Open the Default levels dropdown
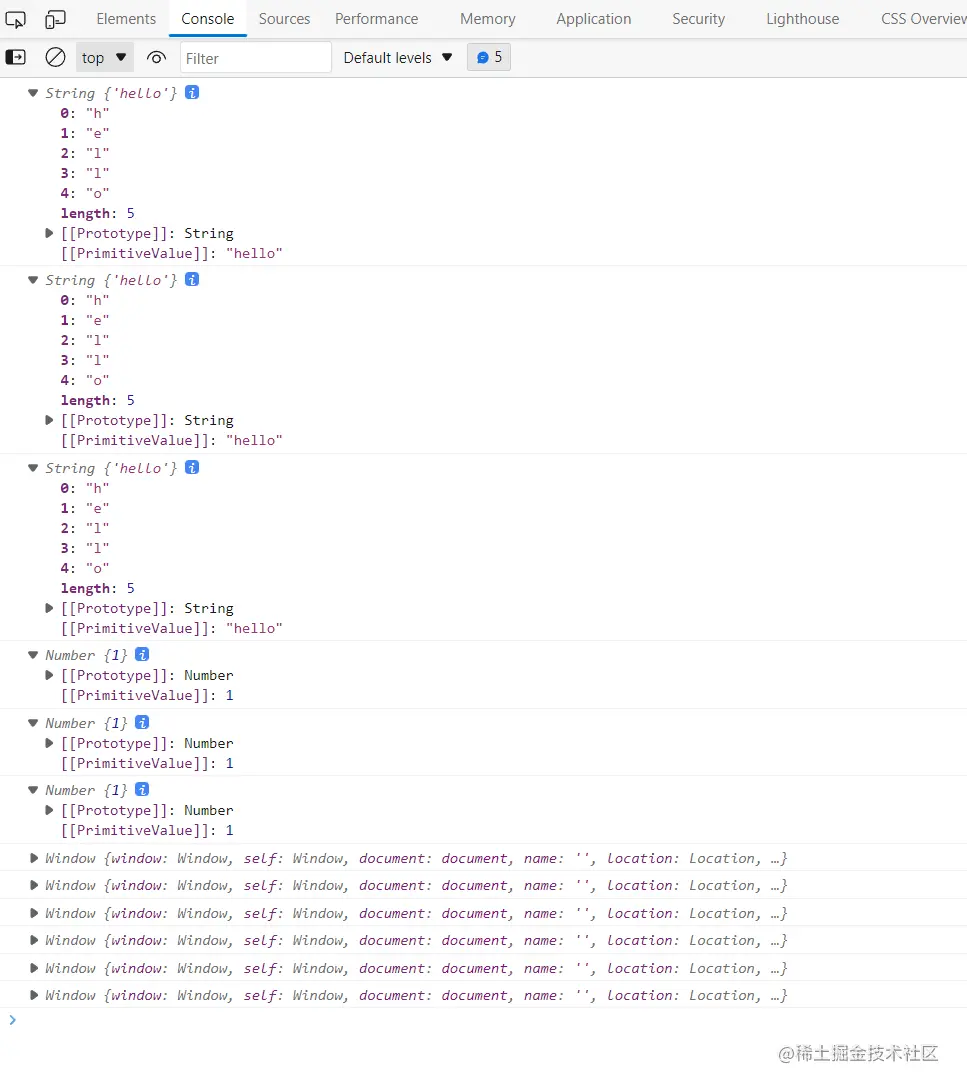Screen dimensions: 967x1092 click(x=398, y=58)
